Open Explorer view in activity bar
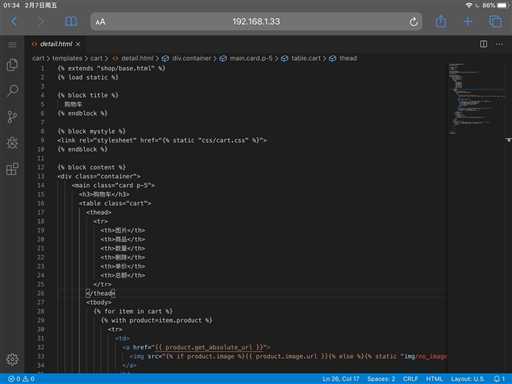 pyautogui.click(x=12, y=65)
